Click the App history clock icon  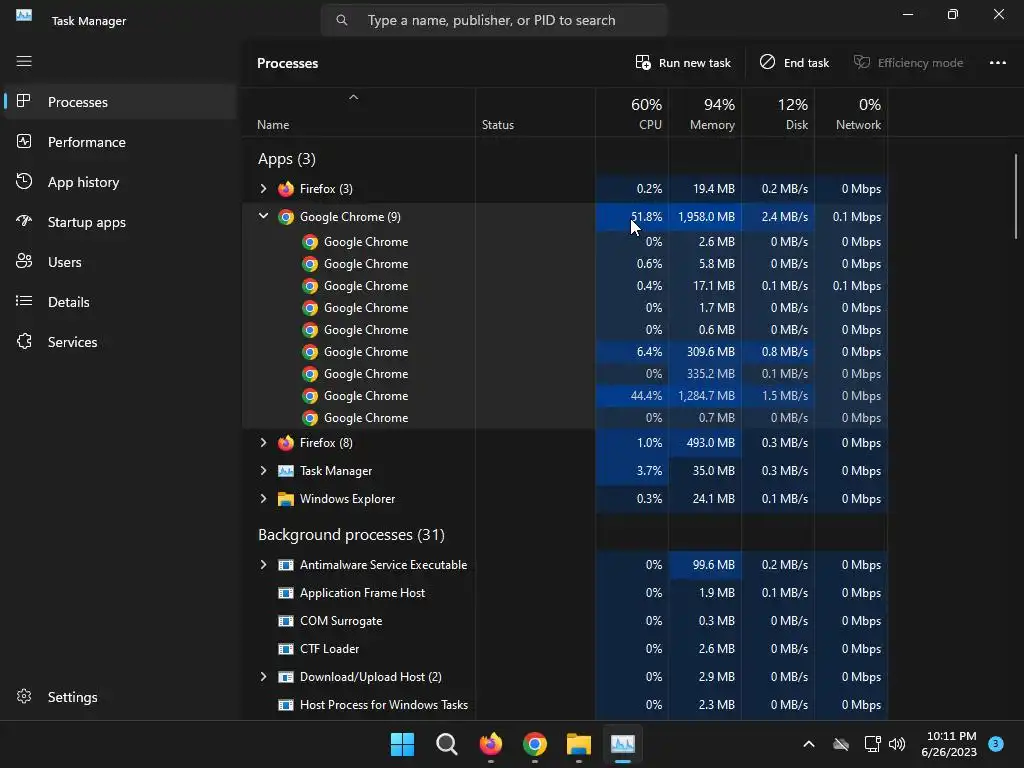[x=24, y=182]
